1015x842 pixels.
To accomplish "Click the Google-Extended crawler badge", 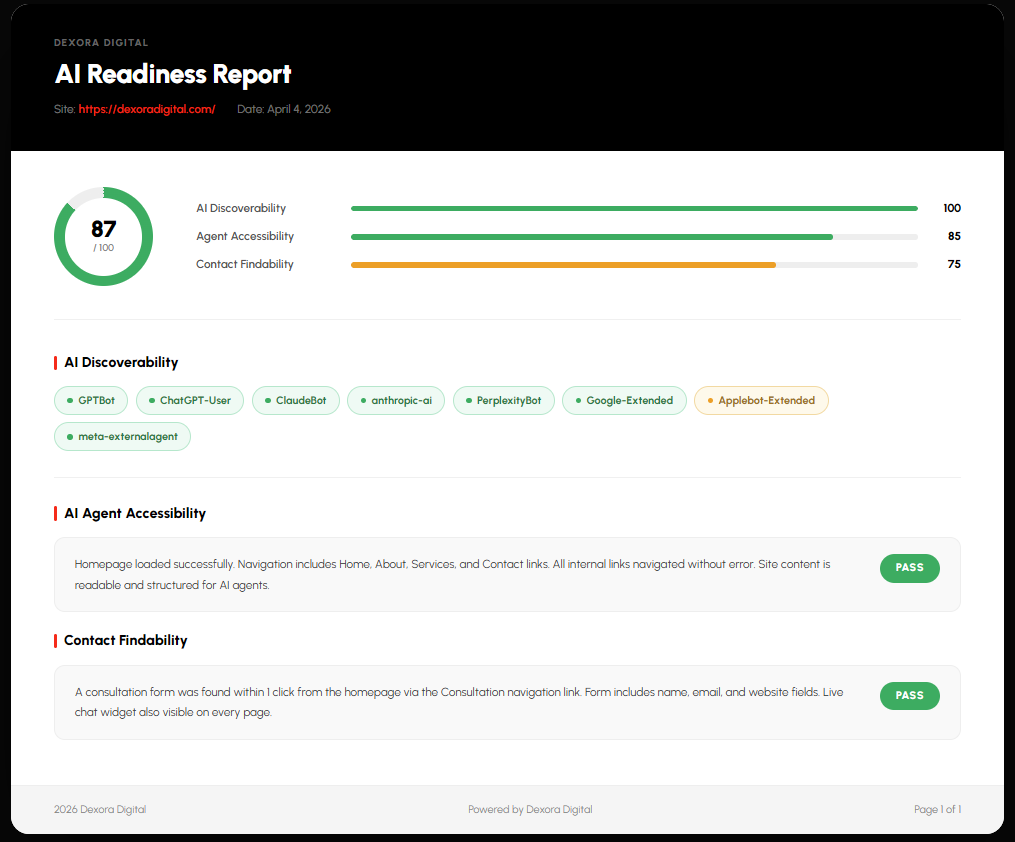I will point(624,400).
